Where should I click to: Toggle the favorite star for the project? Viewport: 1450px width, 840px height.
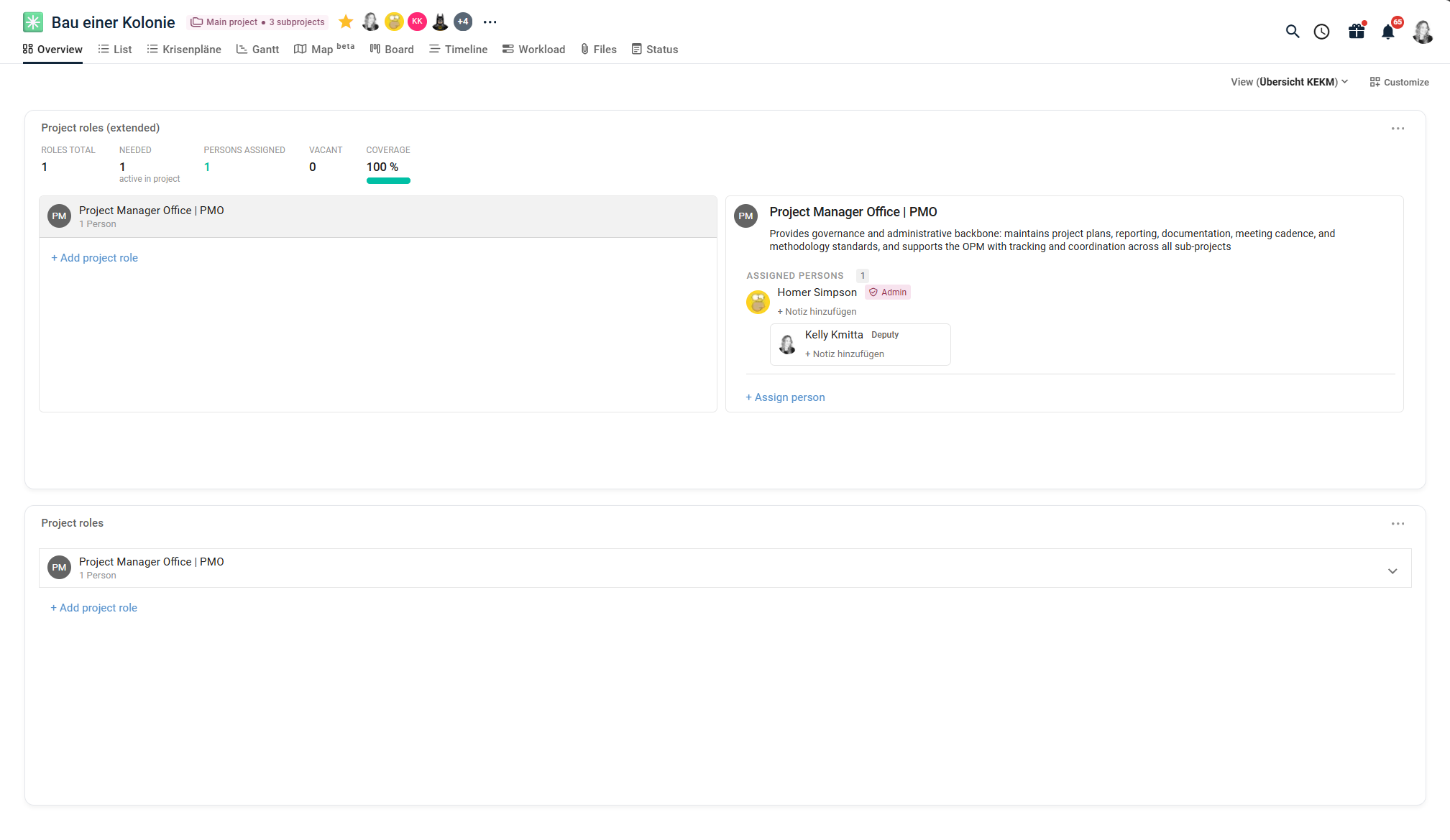tap(346, 22)
